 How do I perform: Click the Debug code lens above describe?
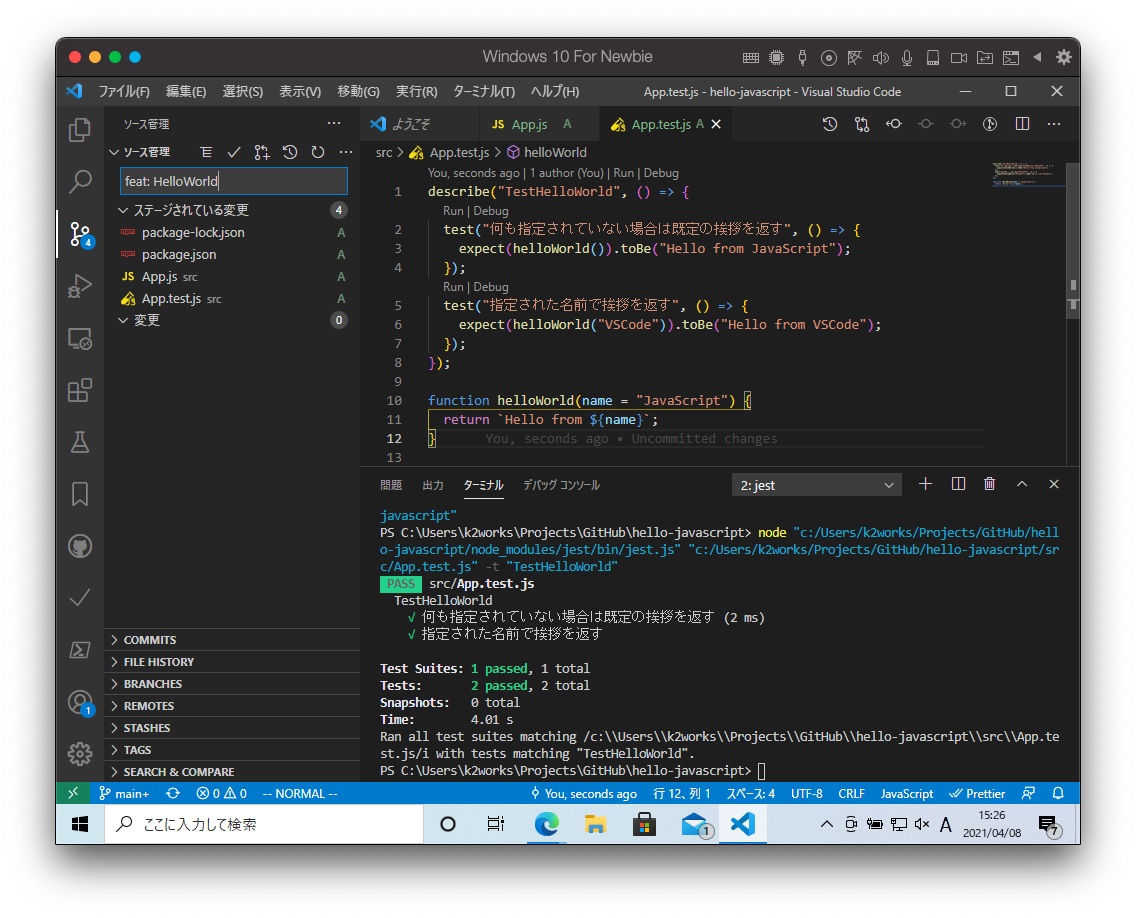(x=661, y=173)
